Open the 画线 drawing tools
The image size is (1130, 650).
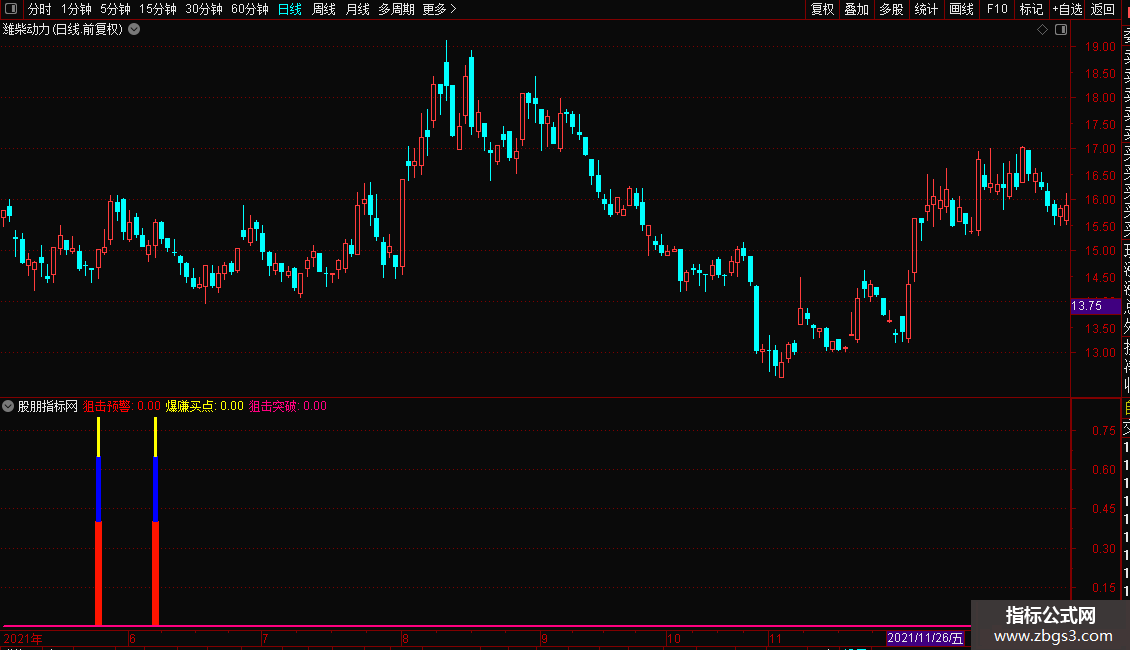coord(961,9)
